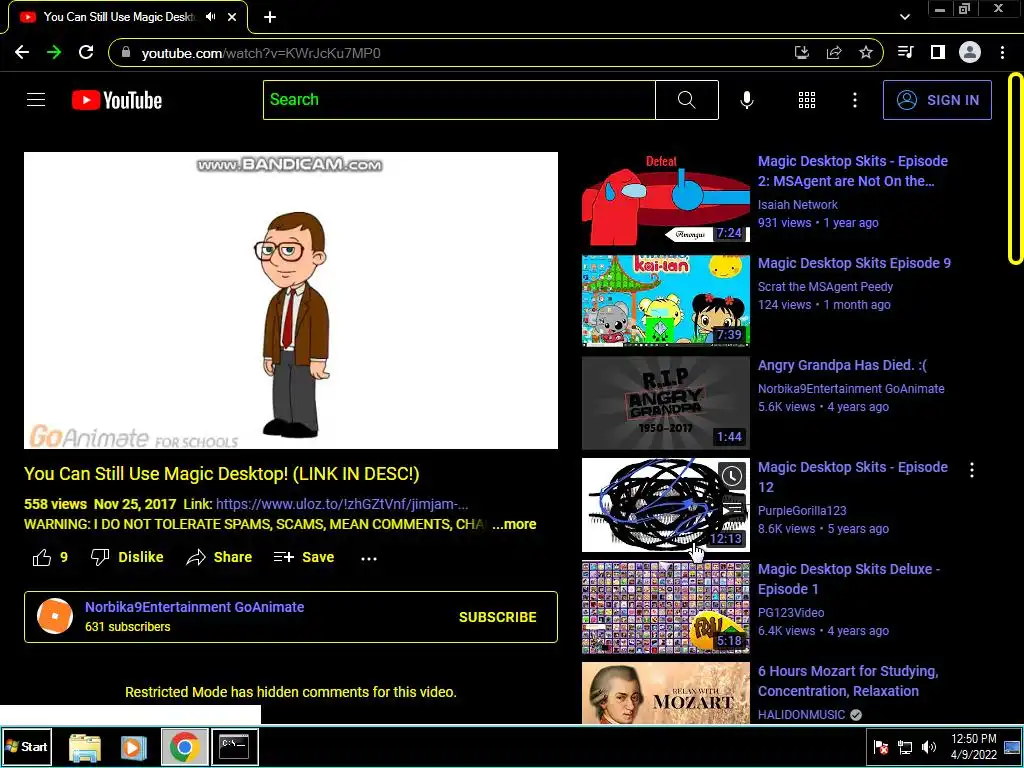Click the YouTube logo
This screenshot has width=1024, height=768.
117,100
